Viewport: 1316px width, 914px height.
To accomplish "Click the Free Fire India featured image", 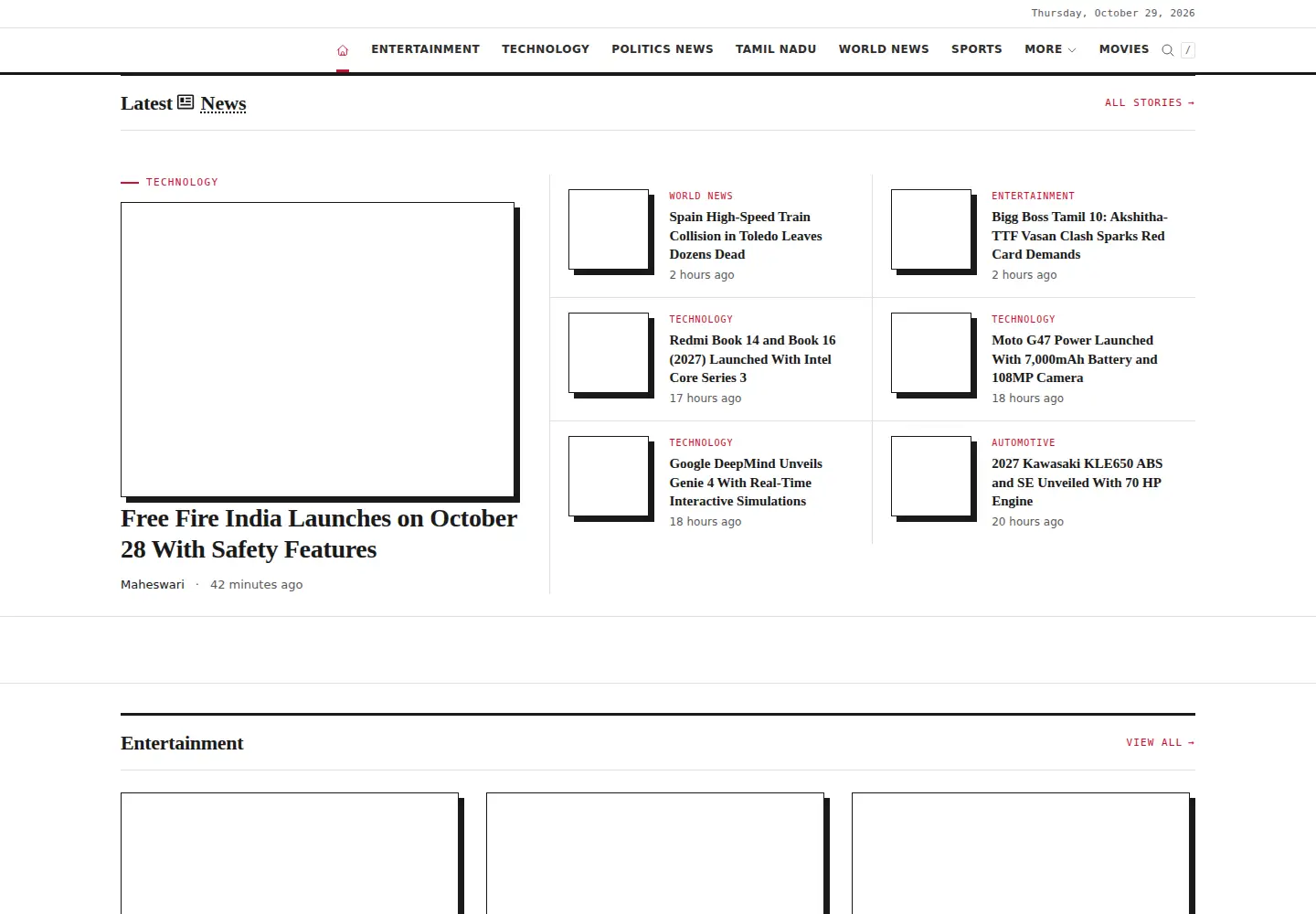I will [318, 350].
